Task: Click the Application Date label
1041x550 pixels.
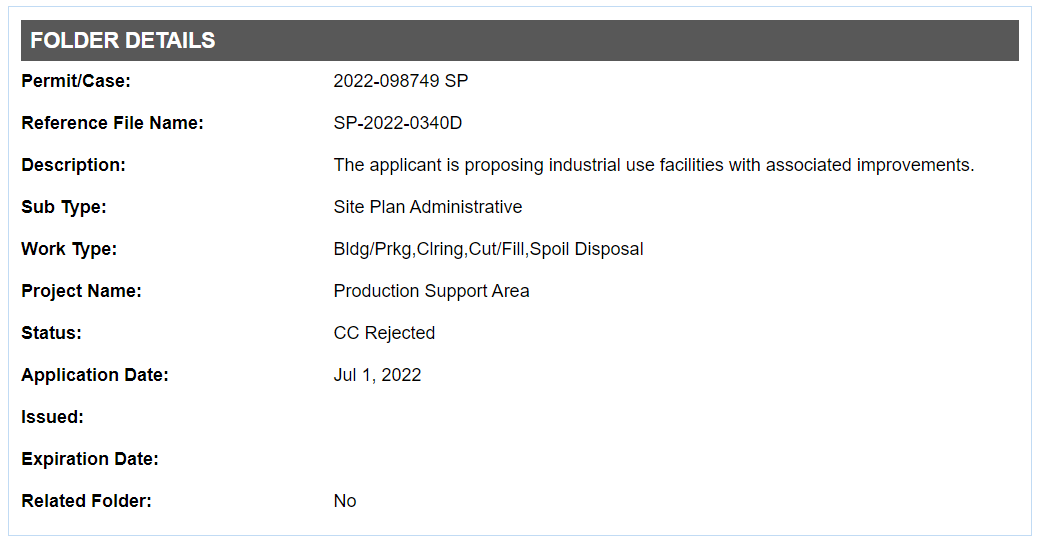Action: click(94, 375)
